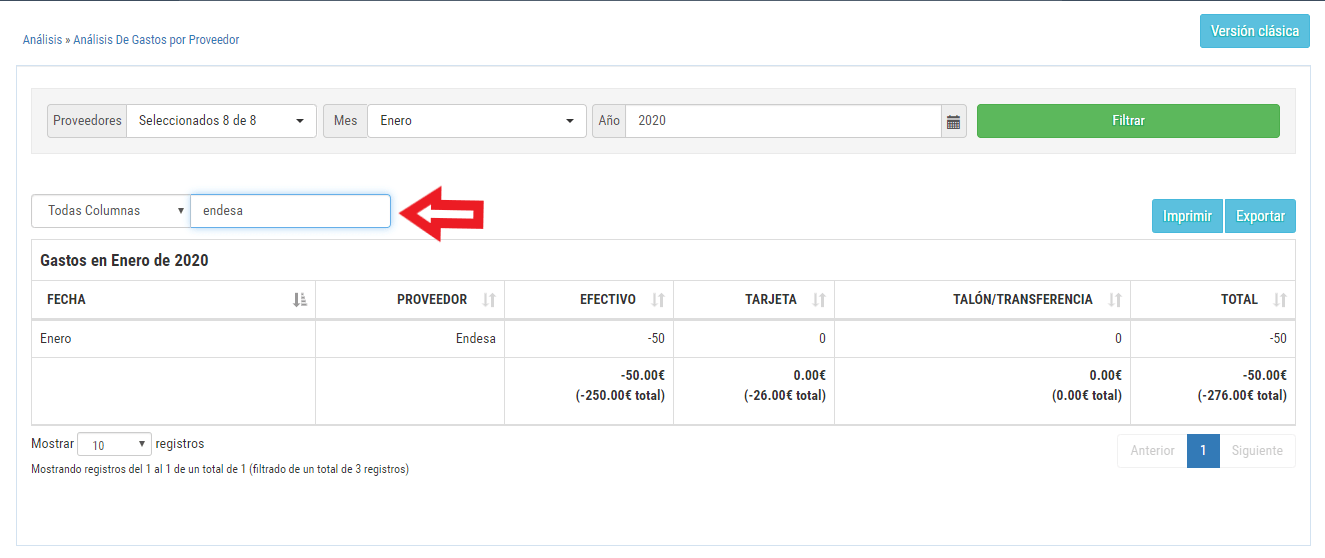Open the Análisis breadcrumb link
The width and height of the screenshot is (1325, 558).
[43, 40]
